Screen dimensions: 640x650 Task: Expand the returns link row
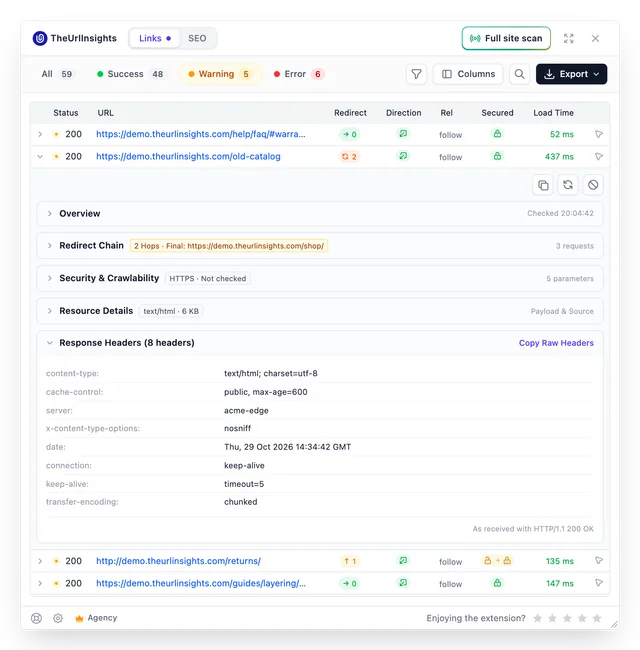(x=40, y=561)
